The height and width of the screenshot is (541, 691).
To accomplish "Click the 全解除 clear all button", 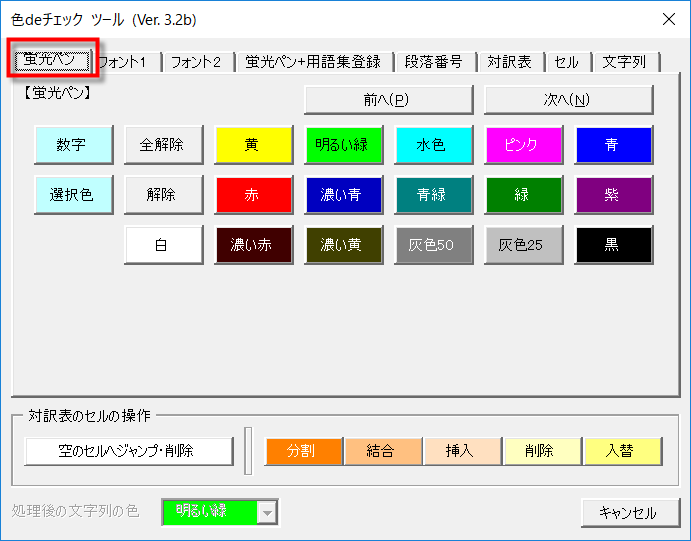I will (163, 145).
